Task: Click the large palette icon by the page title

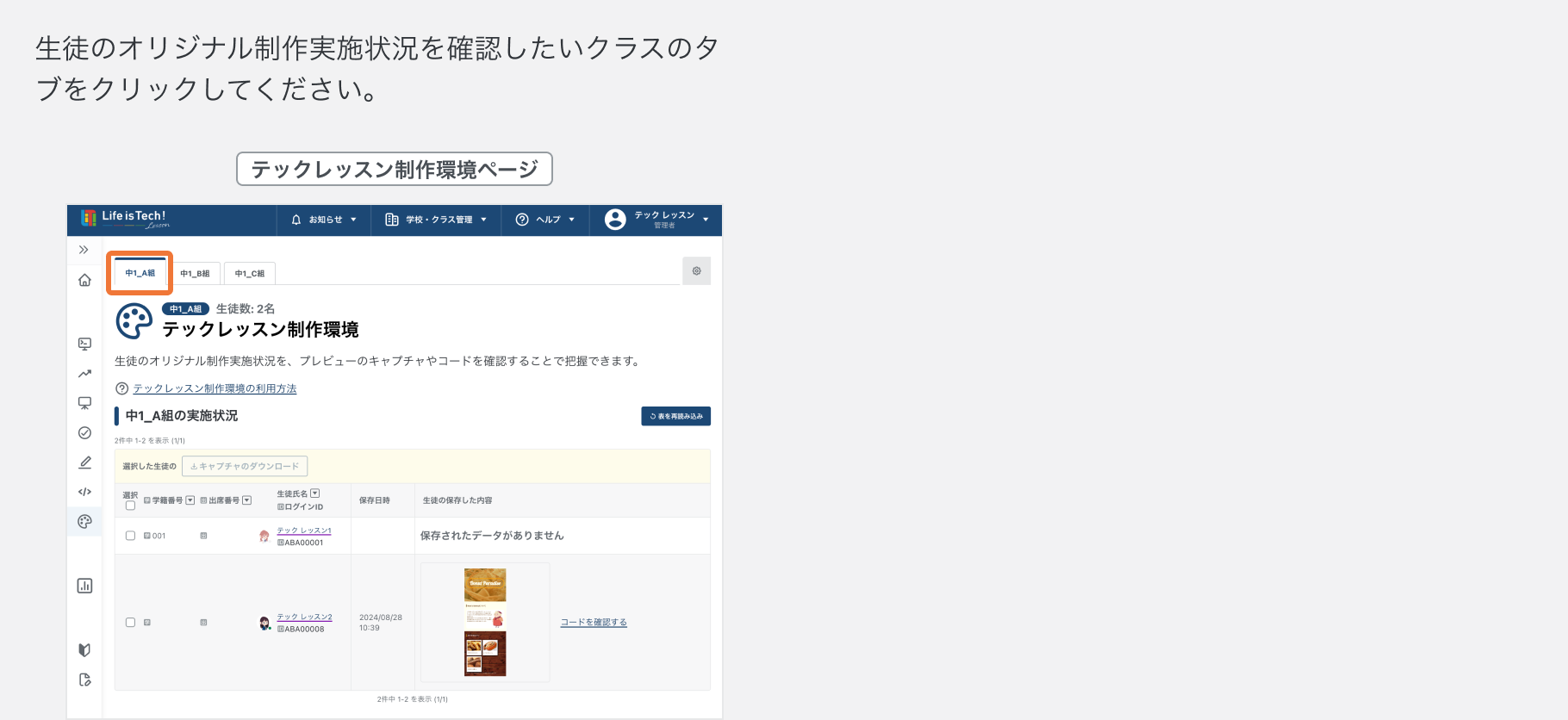Action: coord(134,321)
